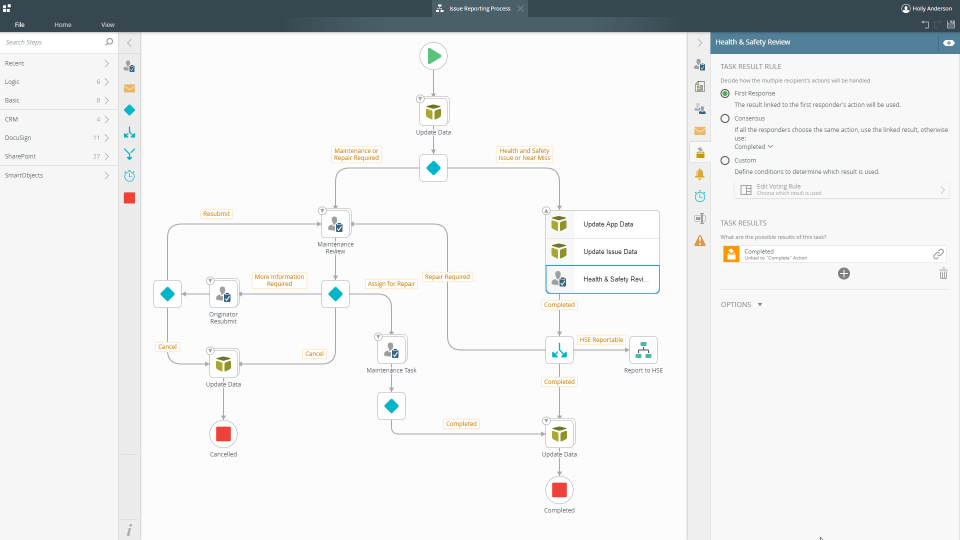Select the Custom radio button
The image size is (960, 540).
[725, 160]
